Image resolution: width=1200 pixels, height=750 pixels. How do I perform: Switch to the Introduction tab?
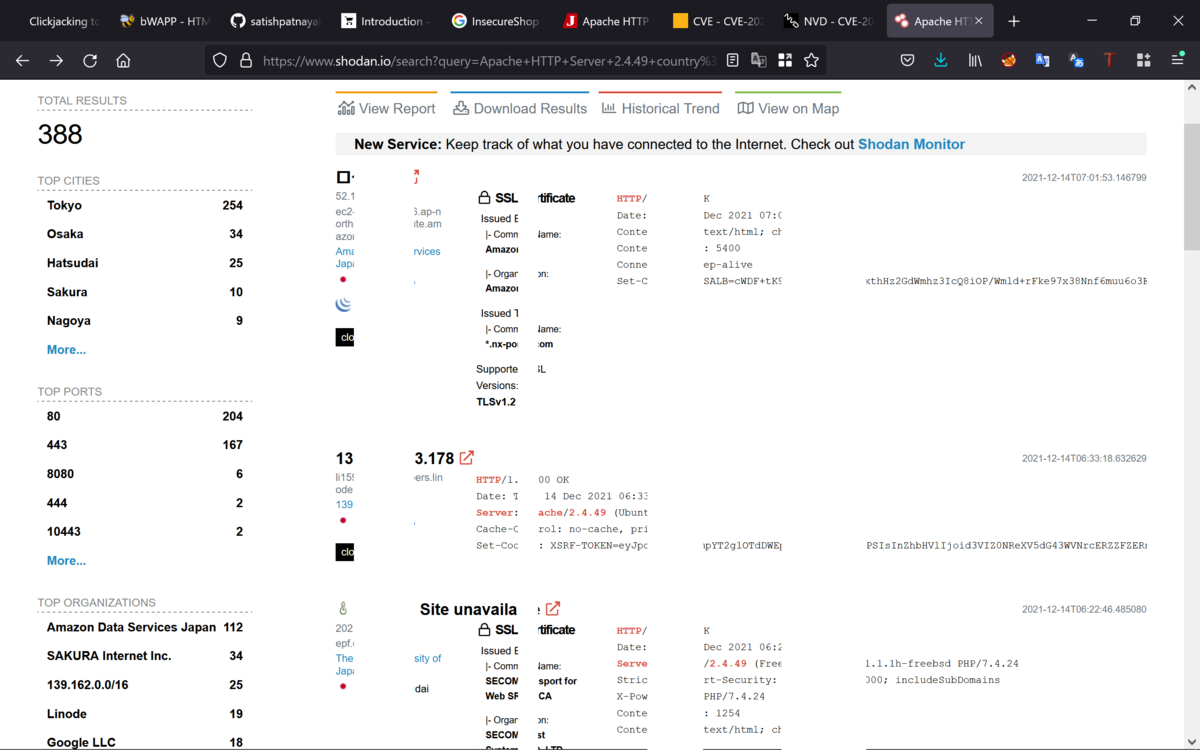coord(386,21)
